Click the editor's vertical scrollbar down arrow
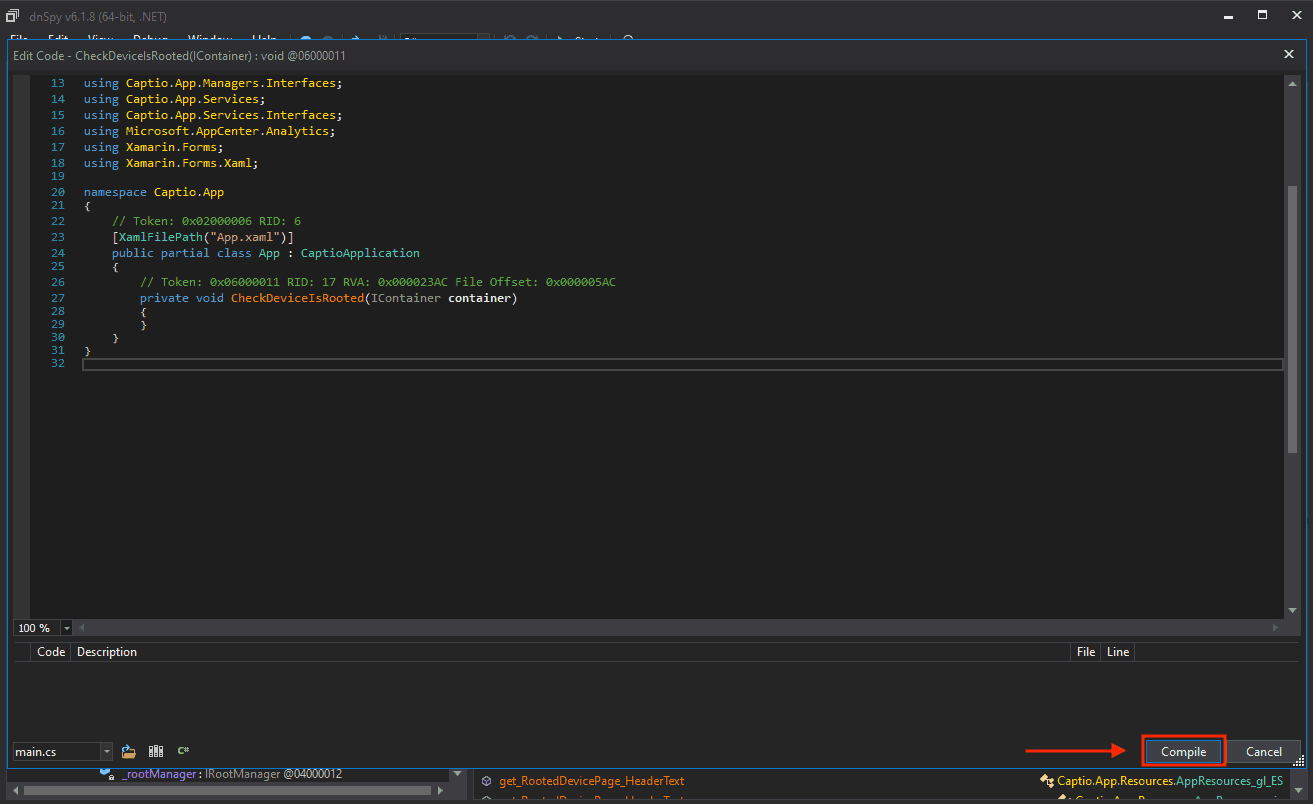This screenshot has height=804, width=1313. point(1292,609)
